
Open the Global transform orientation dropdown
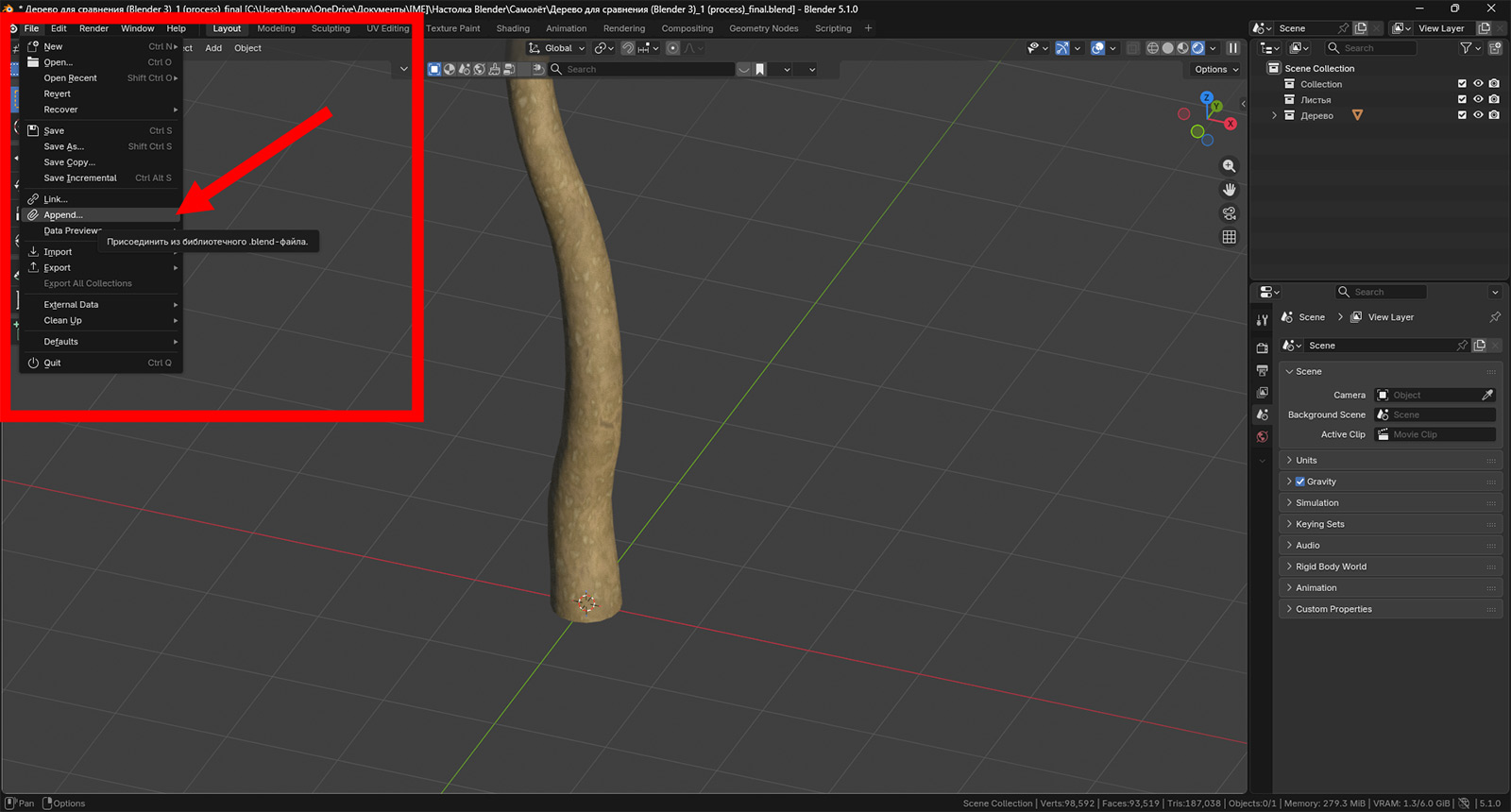557,48
